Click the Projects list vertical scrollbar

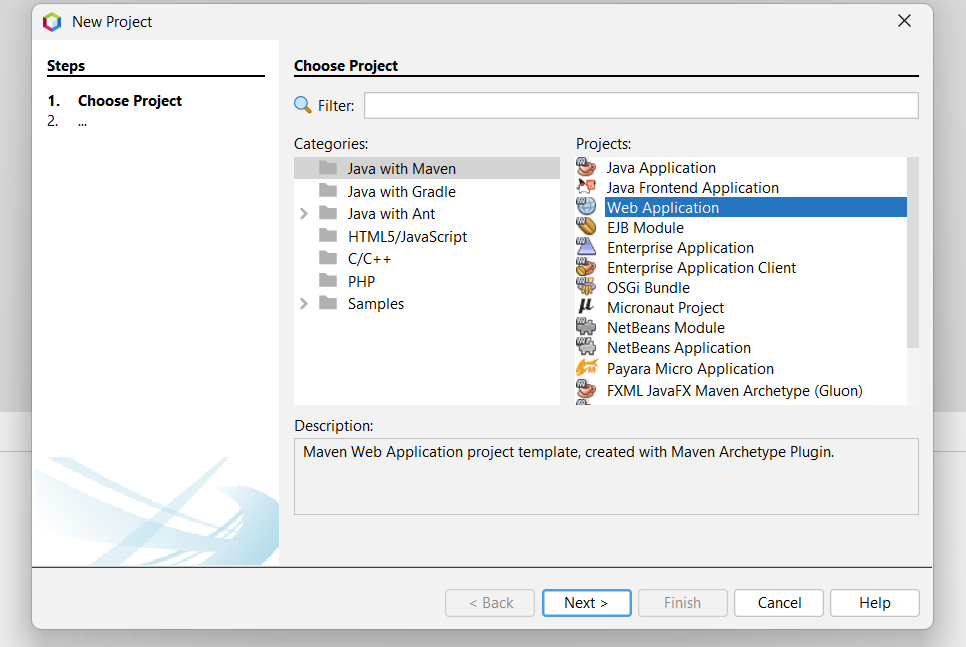pos(913,253)
